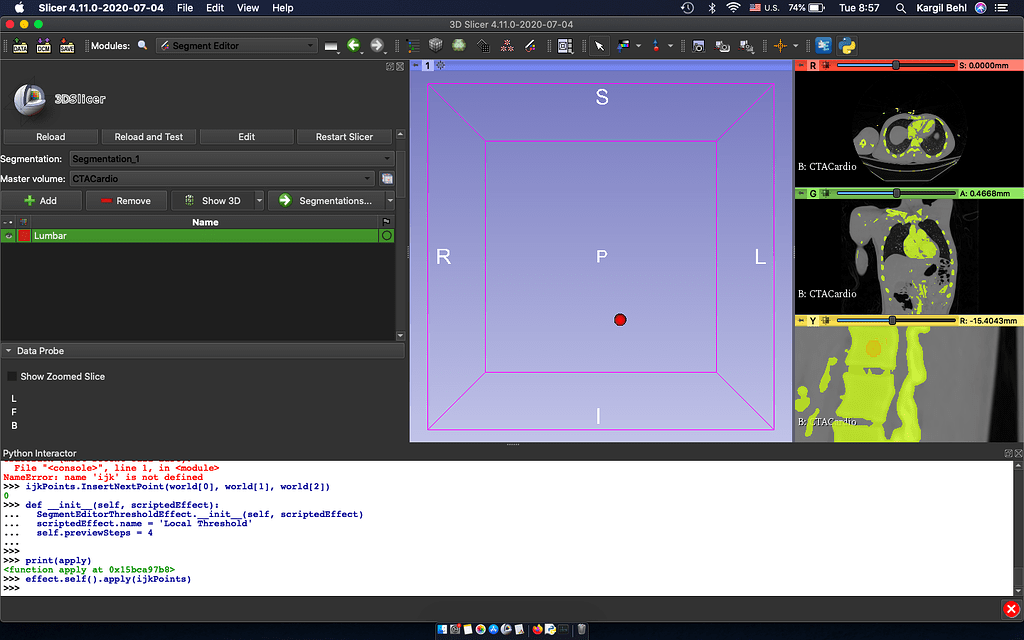Image resolution: width=1024 pixels, height=640 pixels.
Task: Open the View menu
Action: pyautogui.click(x=247, y=8)
